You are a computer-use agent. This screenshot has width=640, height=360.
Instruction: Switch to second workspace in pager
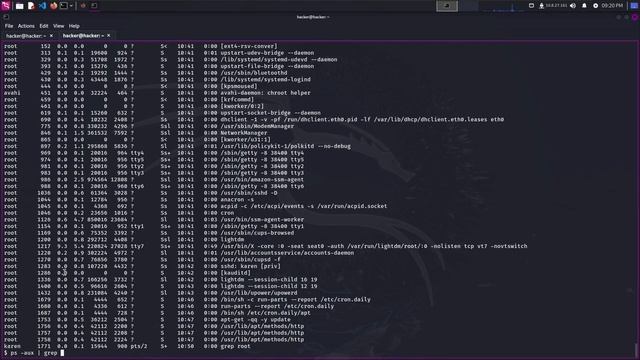(469, 6)
